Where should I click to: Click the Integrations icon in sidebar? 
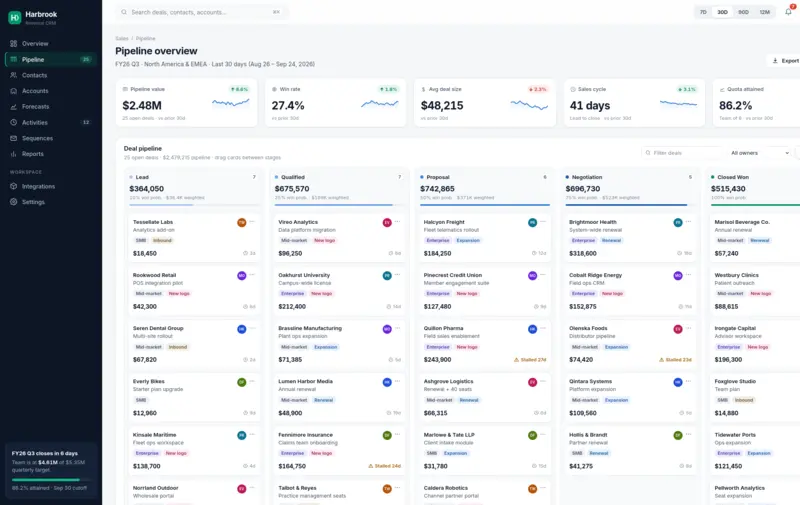click(14, 186)
